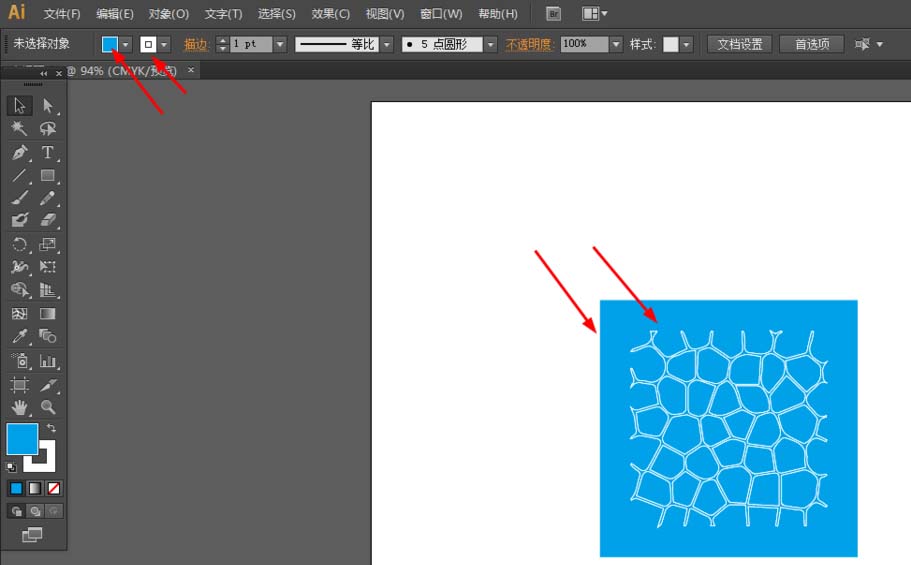
Task: Switch to the Hand tool
Action: [x=19, y=407]
